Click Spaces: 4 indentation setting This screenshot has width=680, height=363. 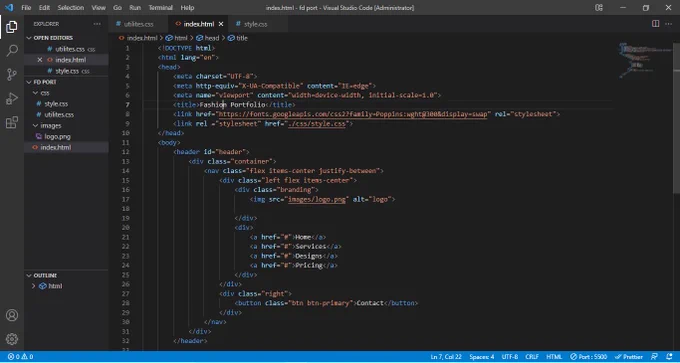[481, 357]
